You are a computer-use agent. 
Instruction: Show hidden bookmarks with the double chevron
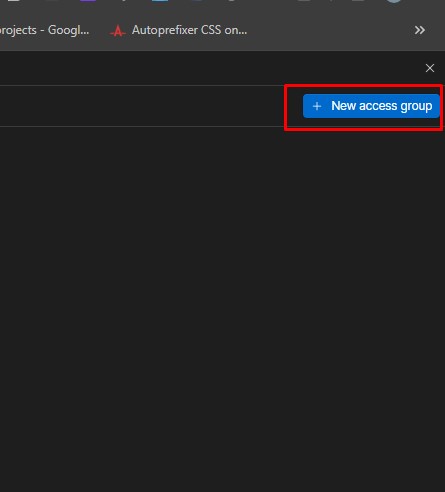(420, 30)
